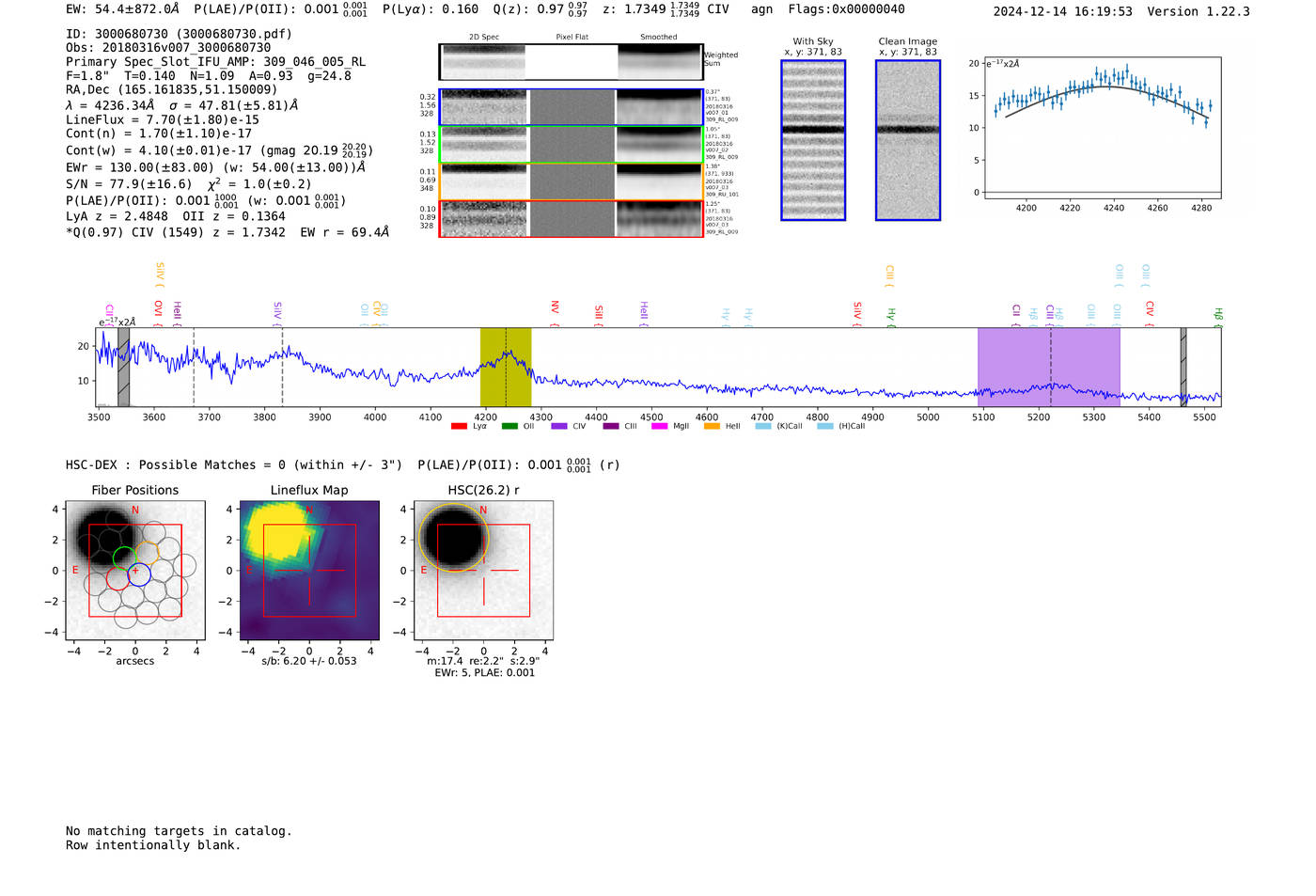
Task: Click the green fiber circle in Fiber Positions
Action: 124,558
